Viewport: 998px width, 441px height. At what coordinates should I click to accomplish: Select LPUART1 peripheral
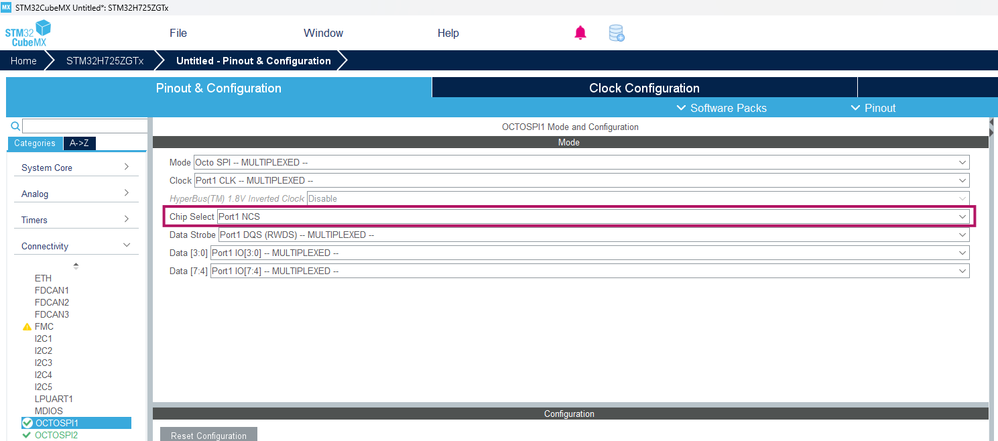pyautogui.click(x=53, y=399)
